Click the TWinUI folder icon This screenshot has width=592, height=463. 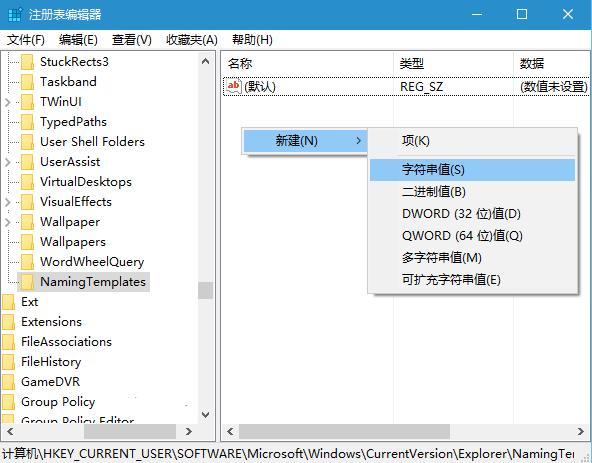tap(27, 102)
